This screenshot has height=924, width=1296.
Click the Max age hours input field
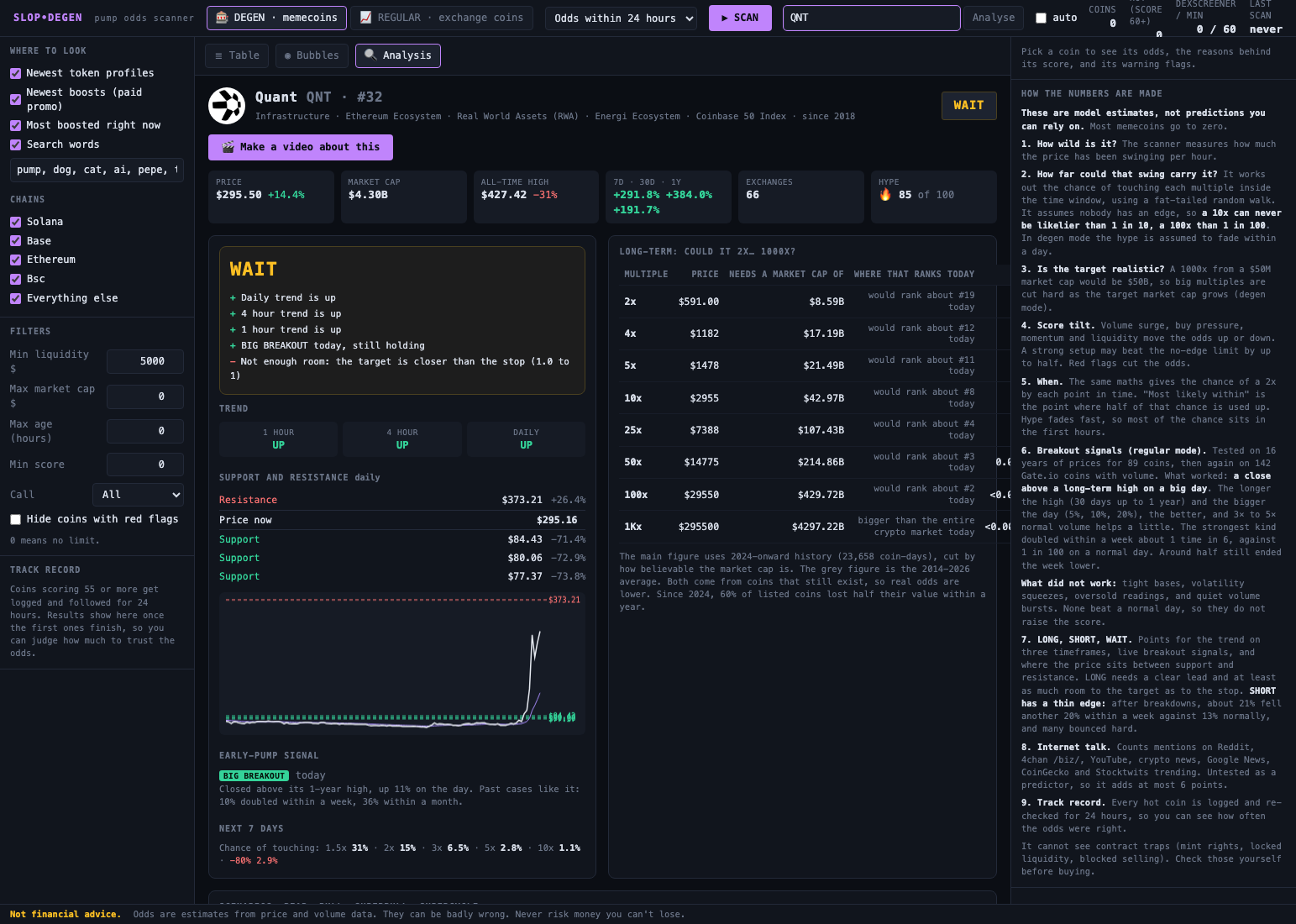[x=145, y=431]
